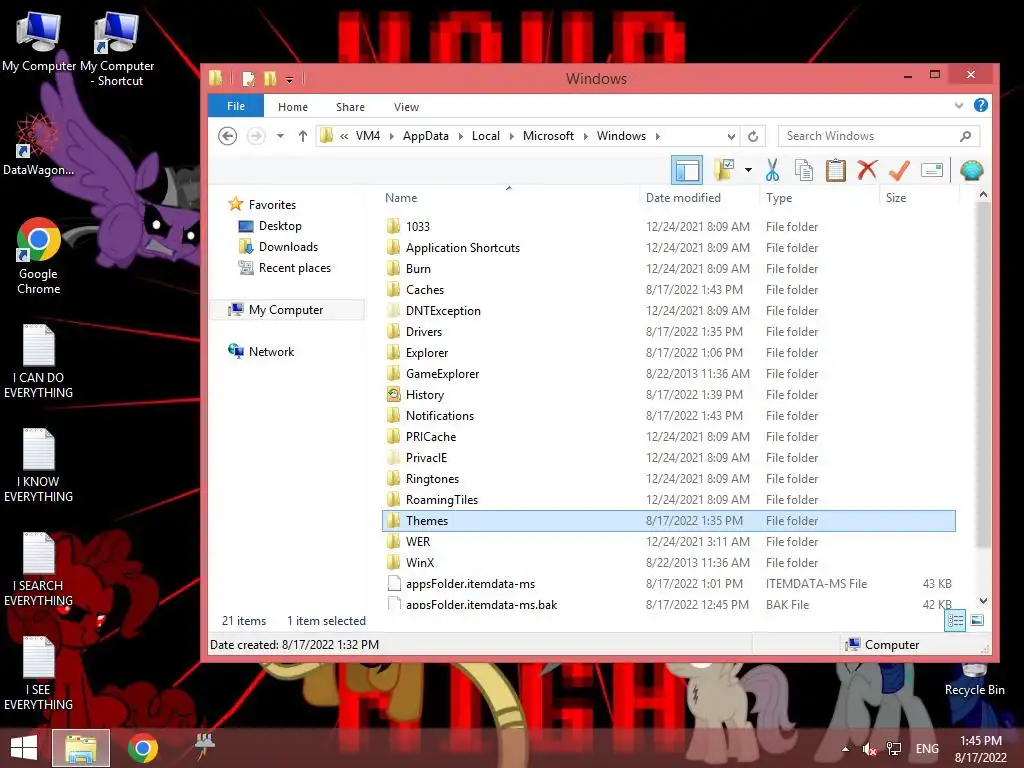Viewport: 1024px width, 768px height.
Task: Select the History folder icon
Action: [393, 394]
